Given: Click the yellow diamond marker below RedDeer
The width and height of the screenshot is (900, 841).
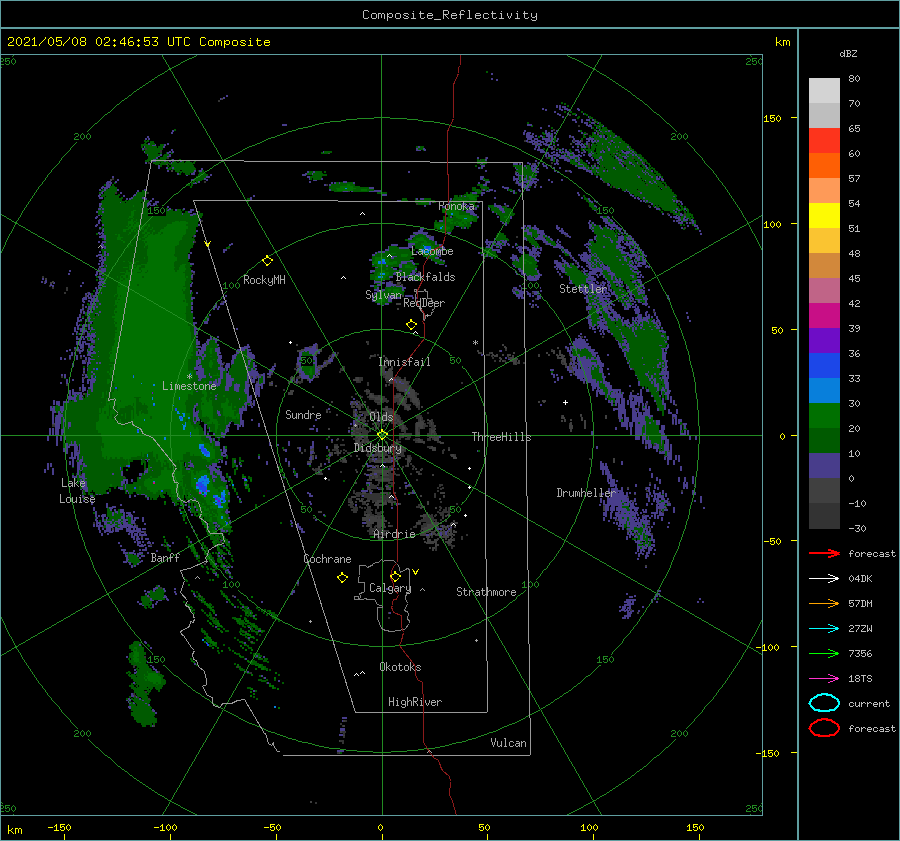Looking at the screenshot, I should 411,325.
